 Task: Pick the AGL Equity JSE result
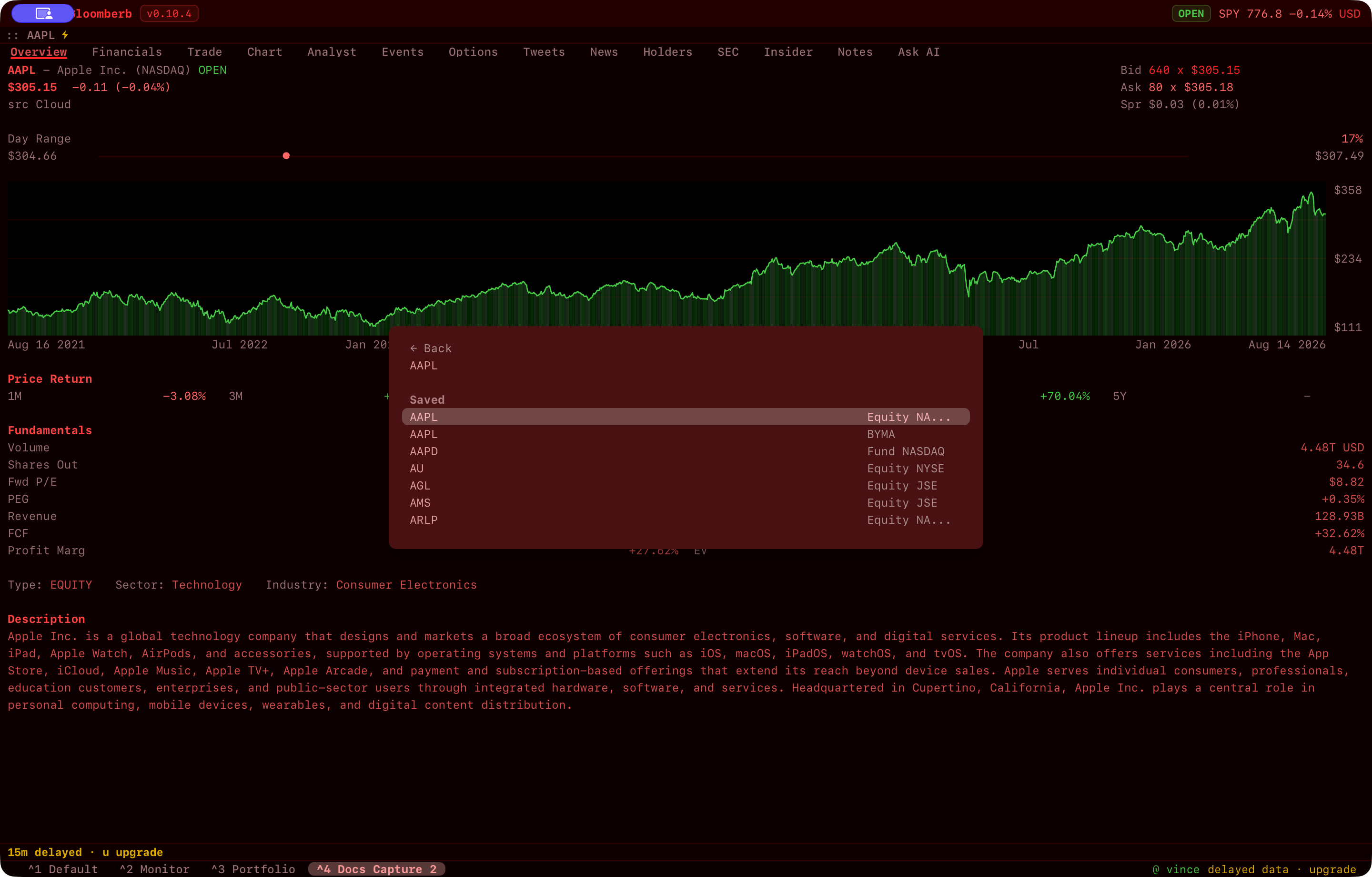(x=686, y=485)
